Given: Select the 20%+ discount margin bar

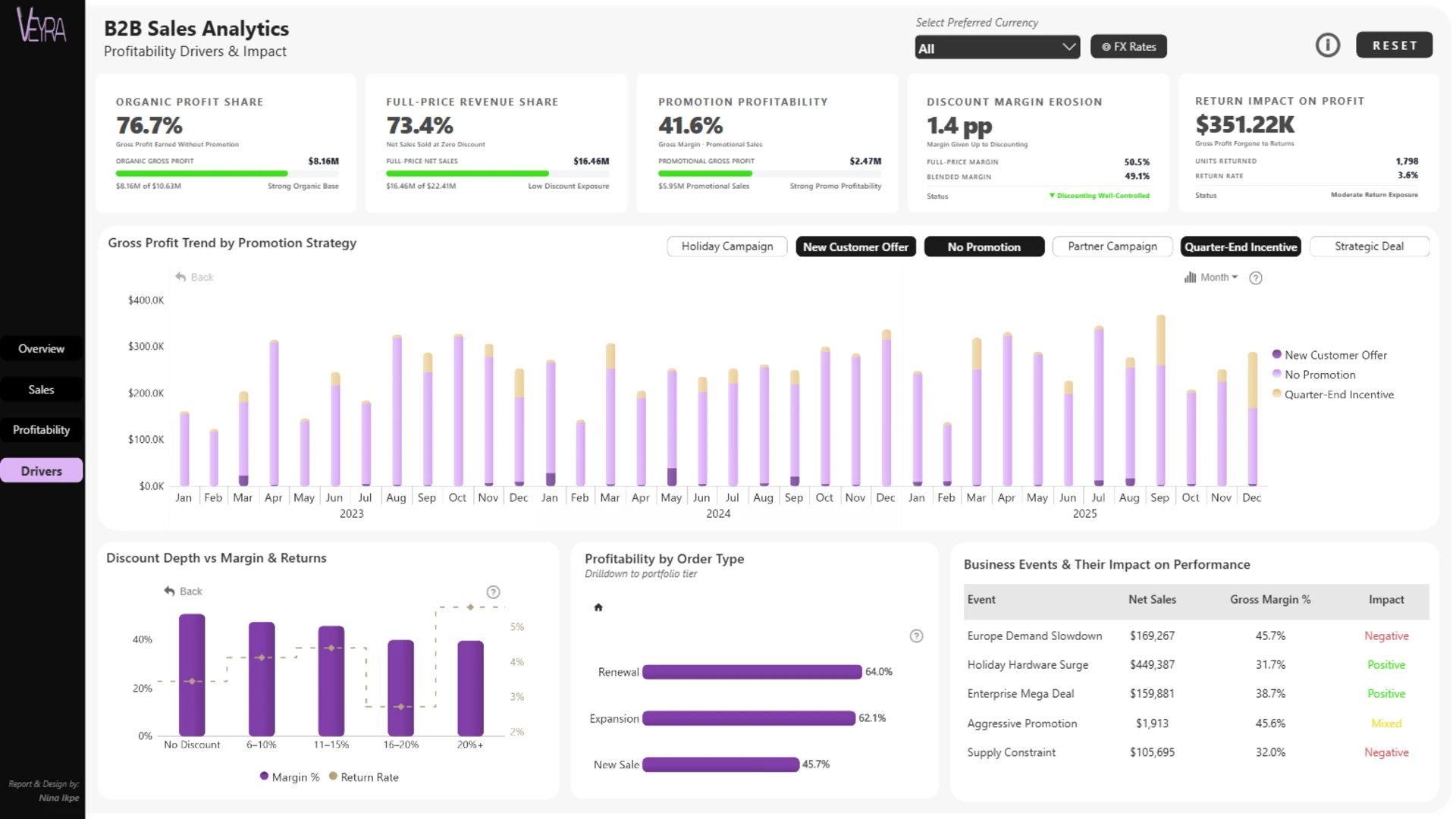Looking at the screenshot, I should [x=470, y=689].
